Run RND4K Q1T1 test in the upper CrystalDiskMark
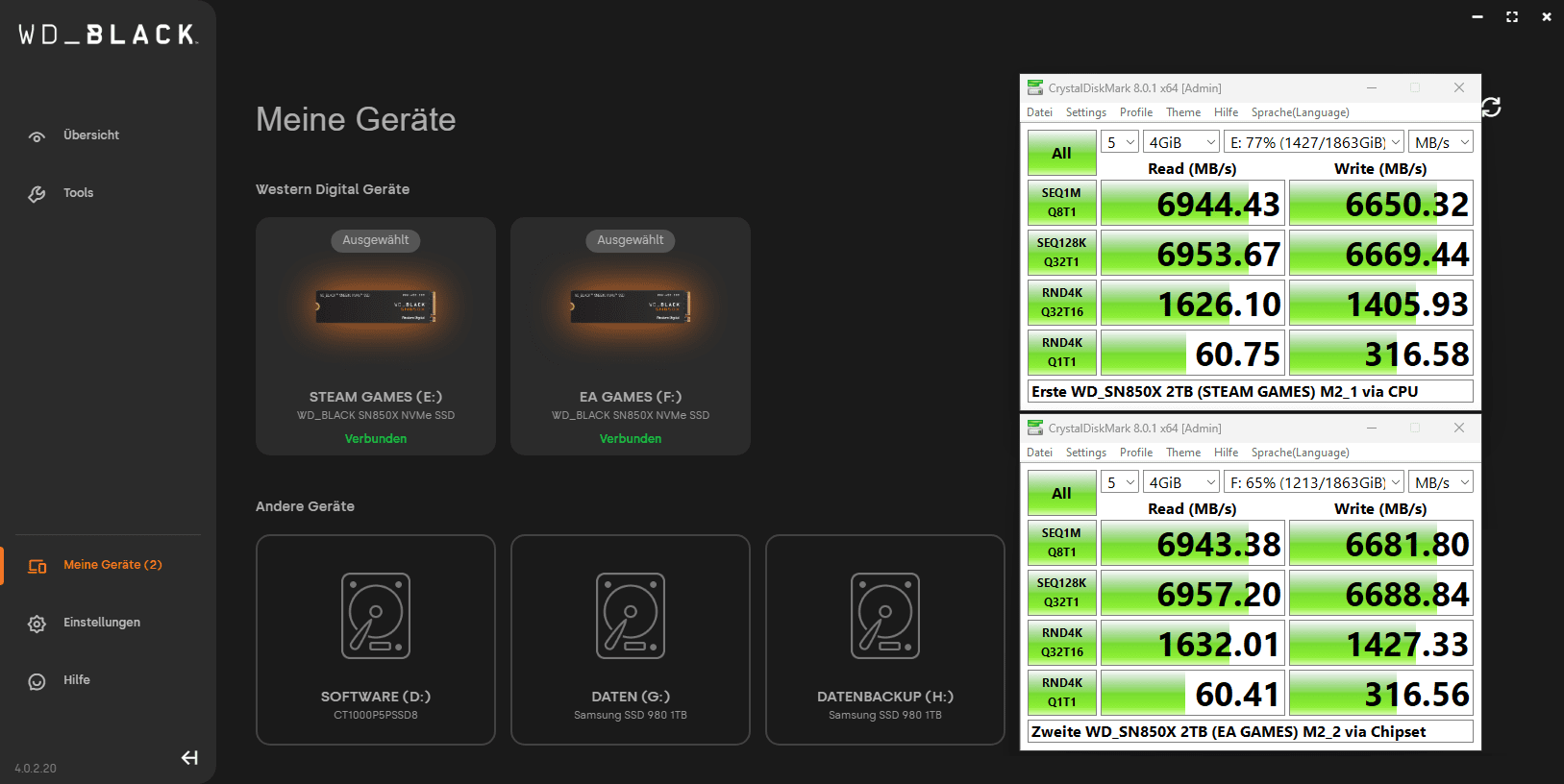1564x784 pixels. tap(1061, 353)
